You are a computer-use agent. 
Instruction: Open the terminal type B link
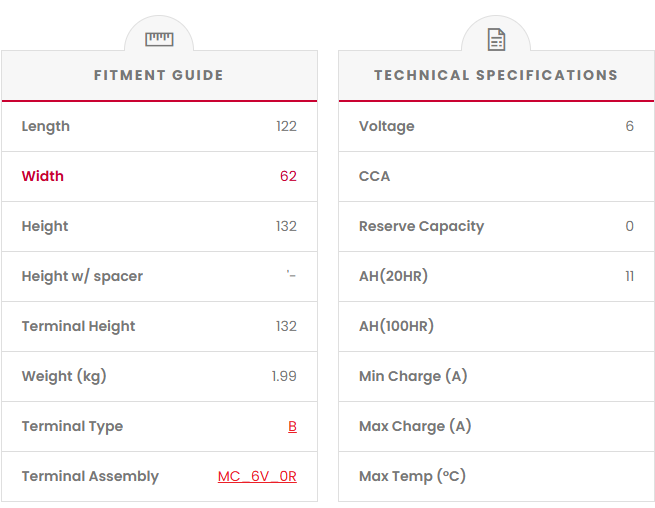(292, 426)
